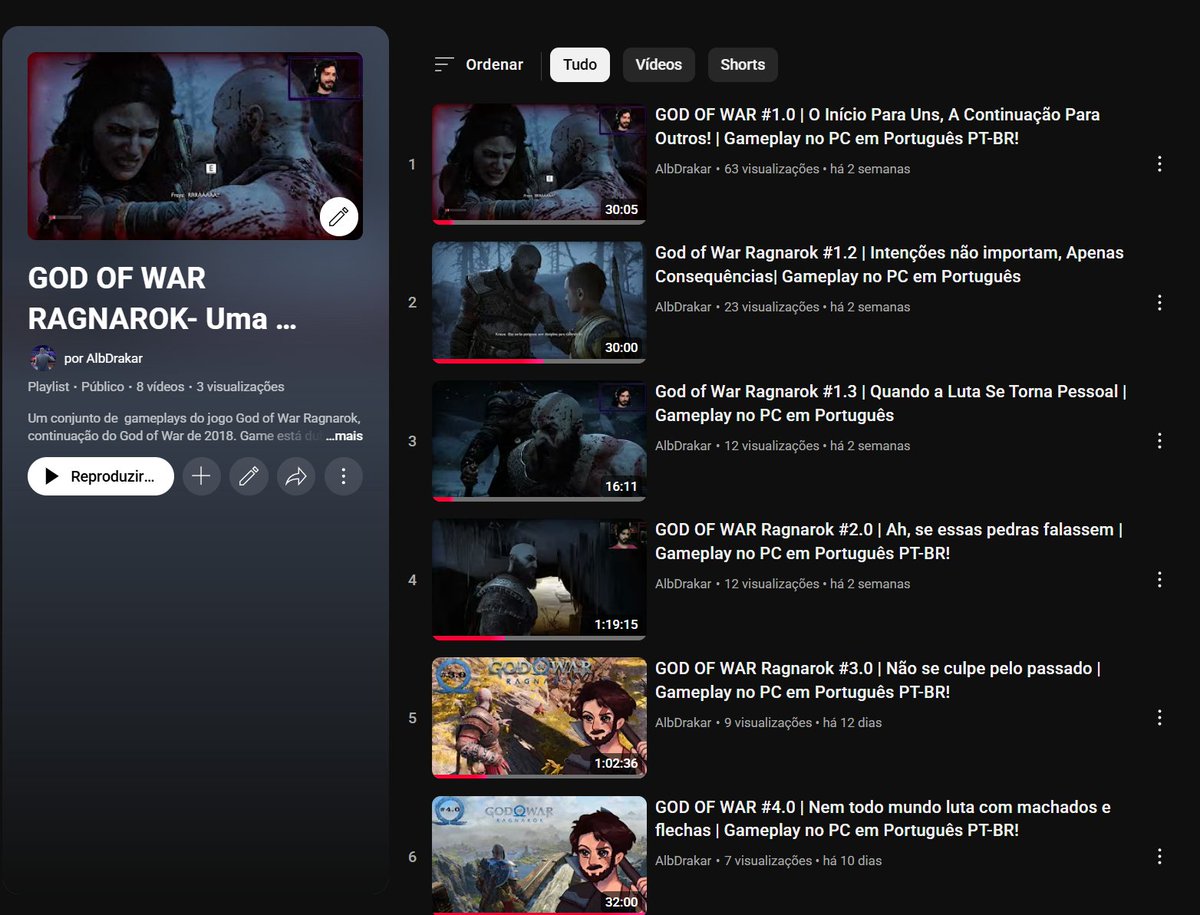Open thumbnail of Ragnarok #2.0 video
The height and width of the screenshot is (915, 1200).
point(539,579)
